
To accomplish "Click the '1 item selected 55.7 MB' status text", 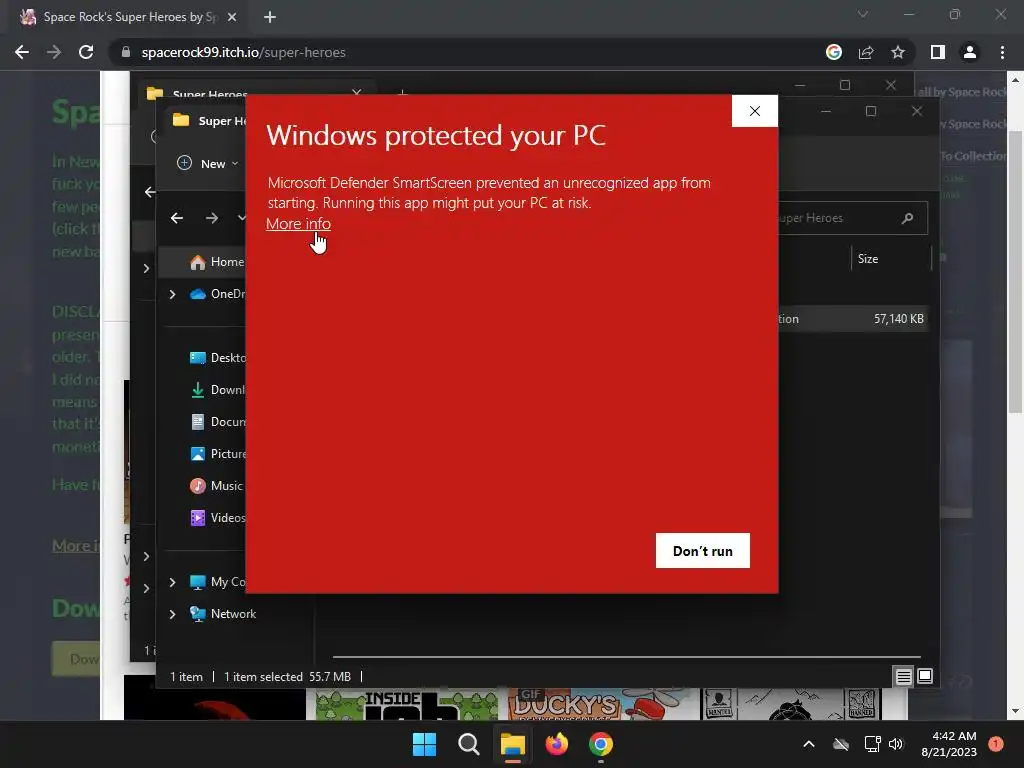I will pos(287,677).
